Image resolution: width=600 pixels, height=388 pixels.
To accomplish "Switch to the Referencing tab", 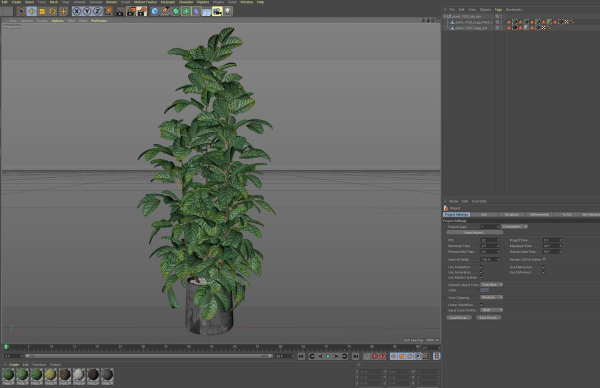I will [x=539, y=215].
